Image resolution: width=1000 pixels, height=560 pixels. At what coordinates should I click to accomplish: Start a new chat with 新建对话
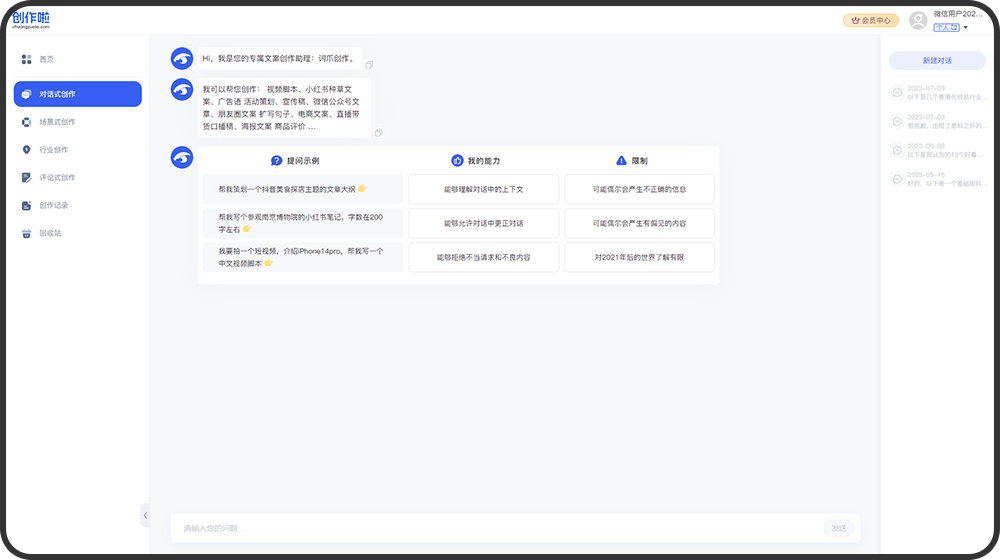pyautogui.click(x=937, y=61)
